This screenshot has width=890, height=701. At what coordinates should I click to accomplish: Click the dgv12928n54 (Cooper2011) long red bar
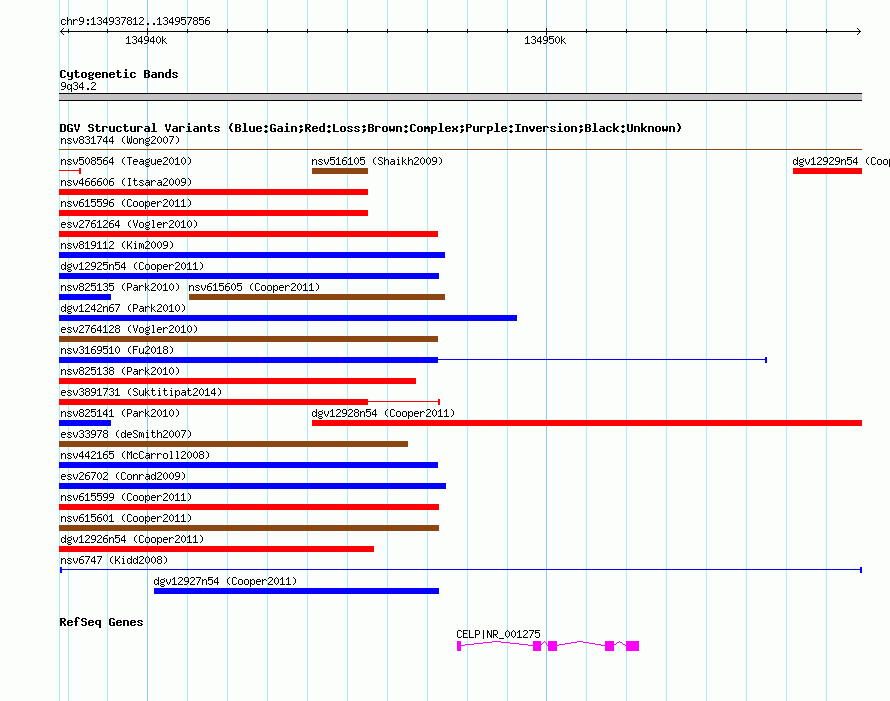[x=587, y=423]
